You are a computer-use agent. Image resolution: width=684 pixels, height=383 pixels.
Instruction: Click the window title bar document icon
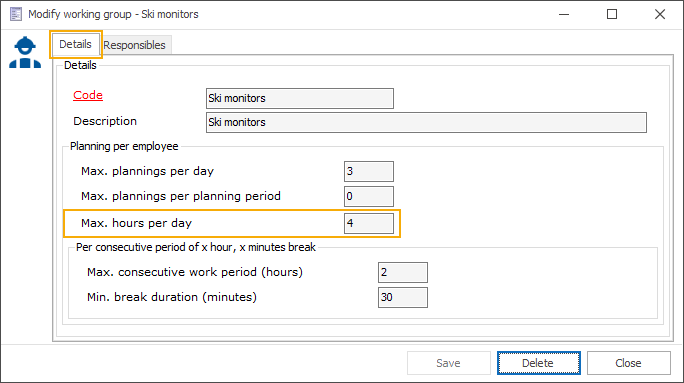[16, 14]
